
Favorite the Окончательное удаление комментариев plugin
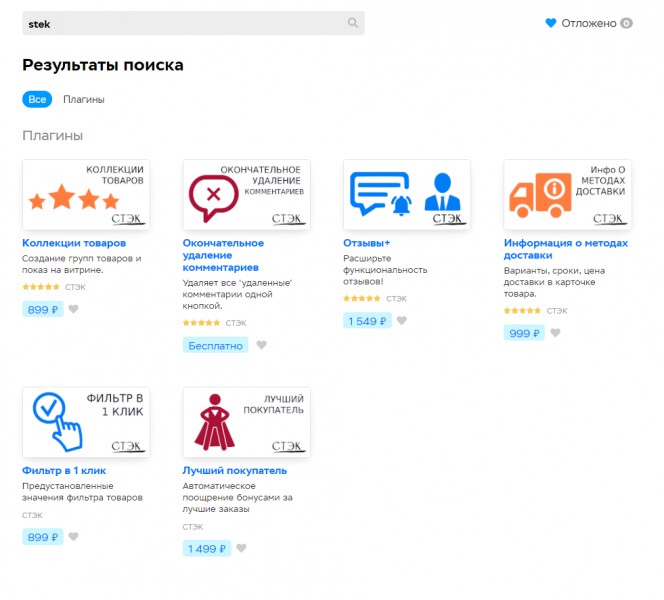261,345
